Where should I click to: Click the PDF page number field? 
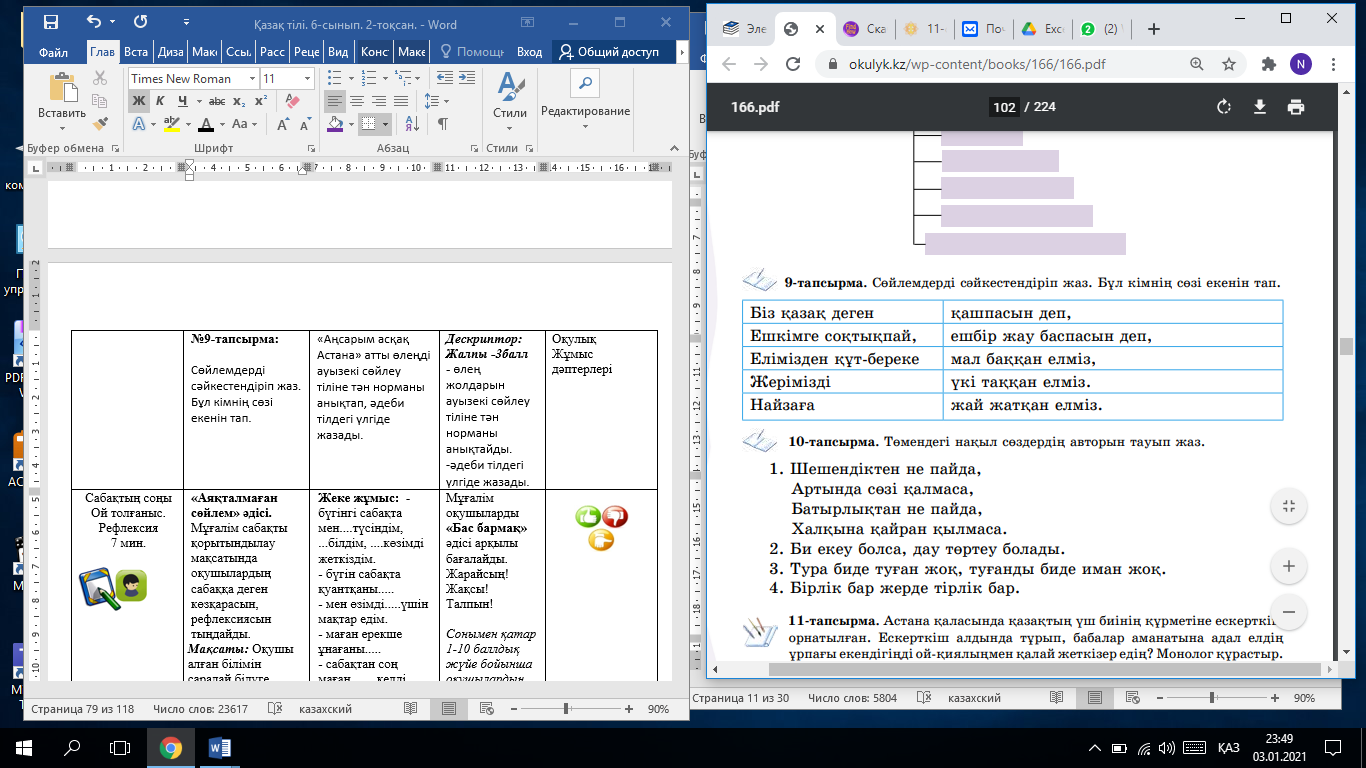1004,107
